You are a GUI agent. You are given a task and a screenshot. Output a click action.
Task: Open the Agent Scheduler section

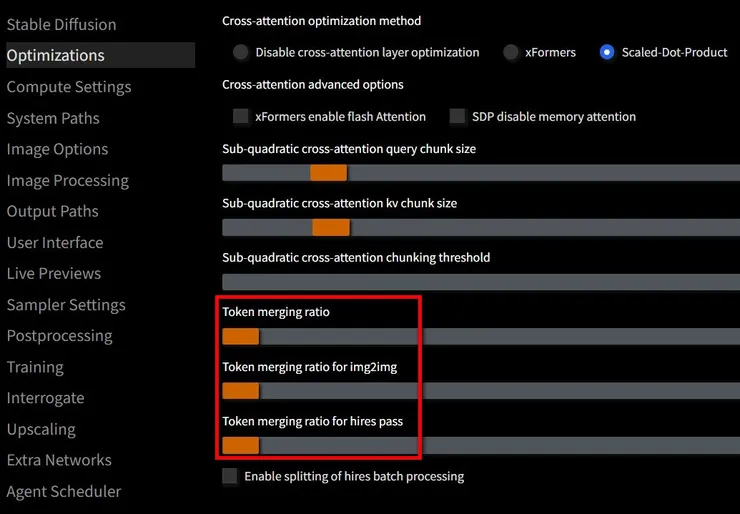click(64, 491)
